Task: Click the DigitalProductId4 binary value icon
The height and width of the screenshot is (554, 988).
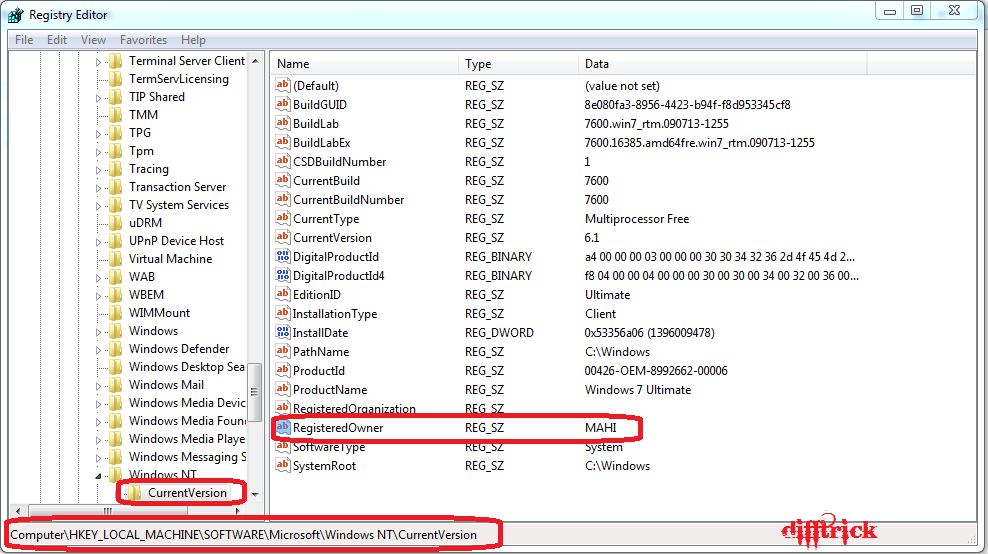Action: (283, 275)
